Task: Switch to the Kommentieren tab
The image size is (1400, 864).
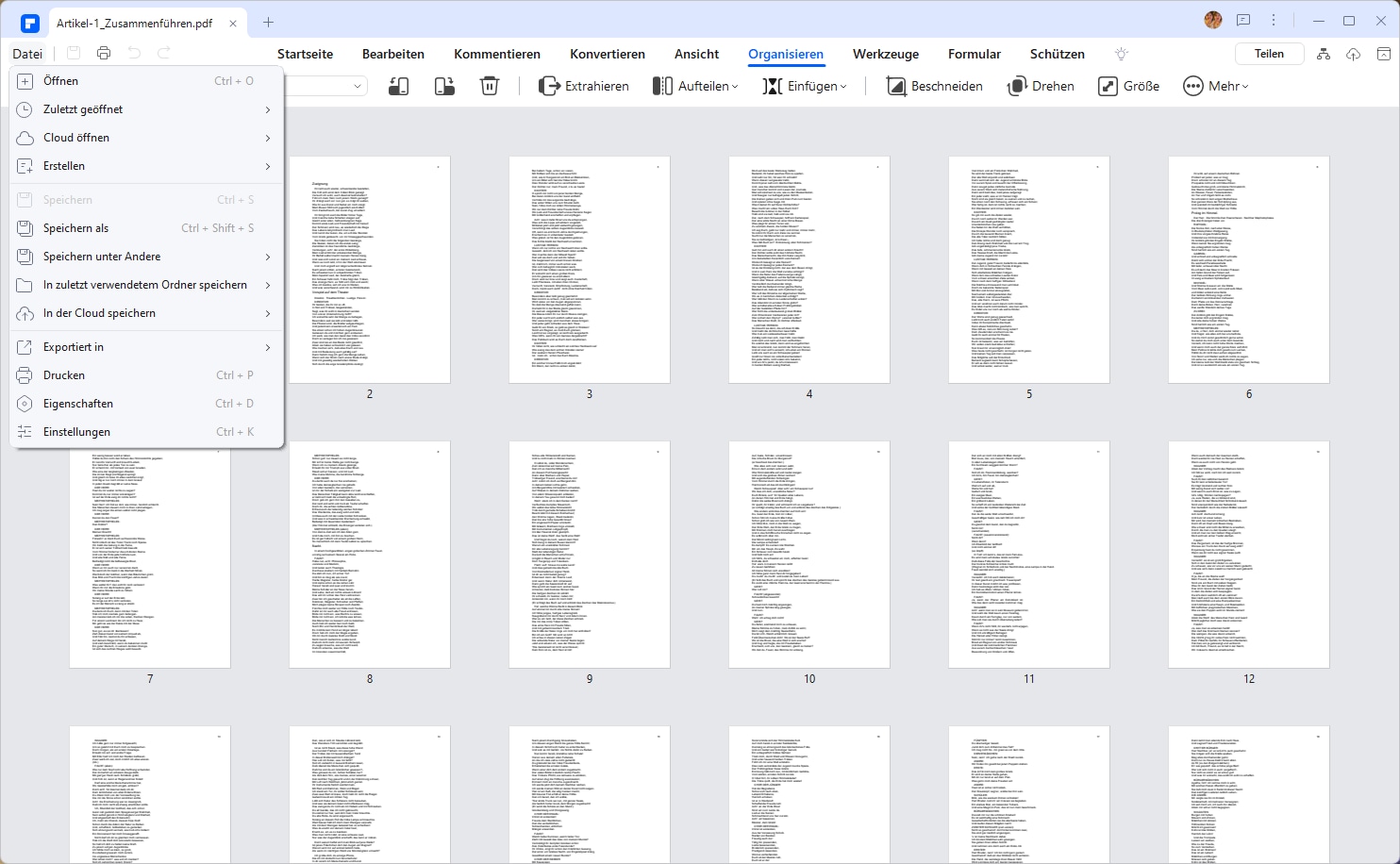Action: pyautogui.click(x=497, y=54)
